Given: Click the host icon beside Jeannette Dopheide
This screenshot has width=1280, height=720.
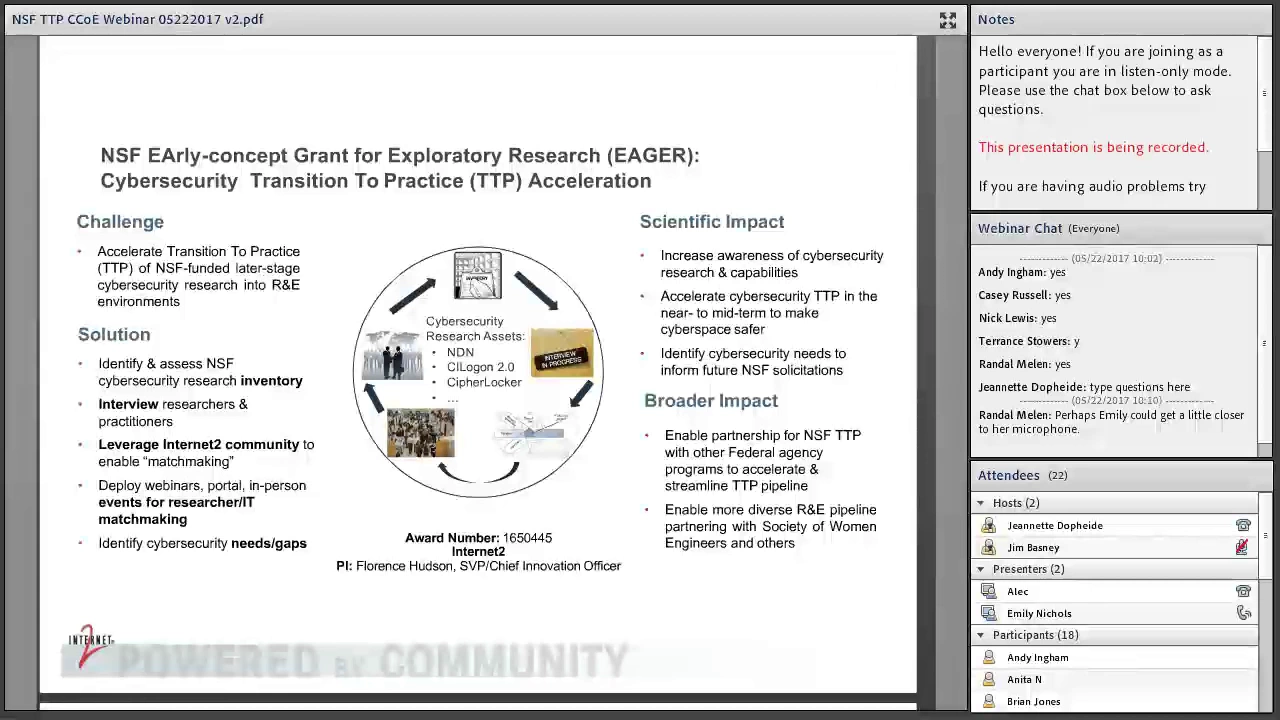Looking at the screenshot, I should point(989,526).
